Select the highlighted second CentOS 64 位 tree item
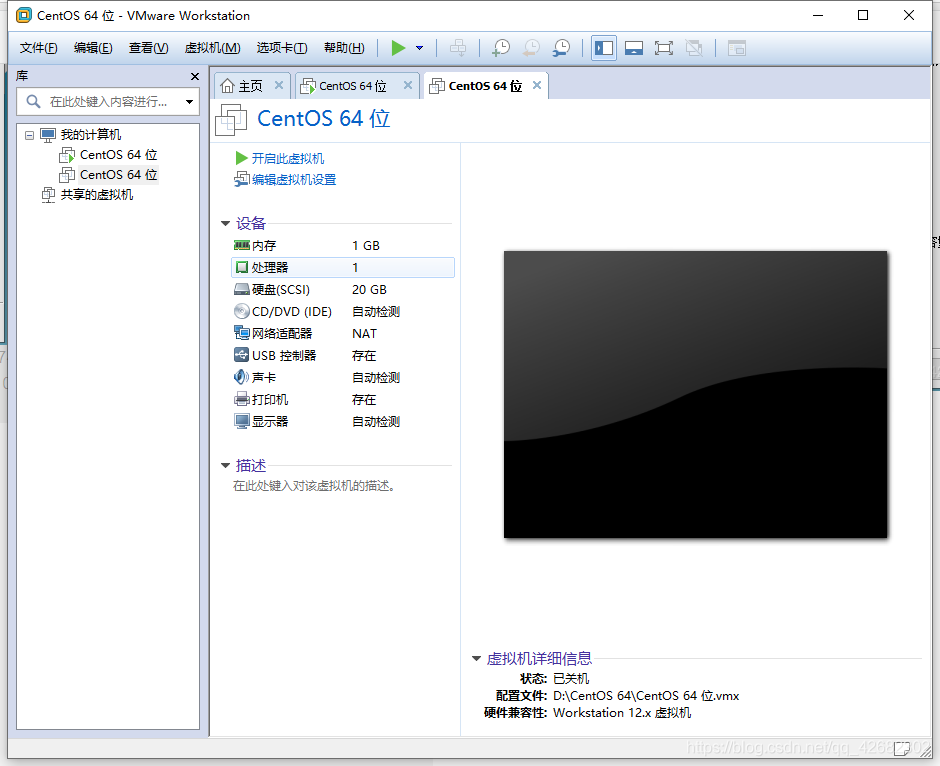Viewport: 940px width, 766px height. pyautogui.click(x=118, y=174)
